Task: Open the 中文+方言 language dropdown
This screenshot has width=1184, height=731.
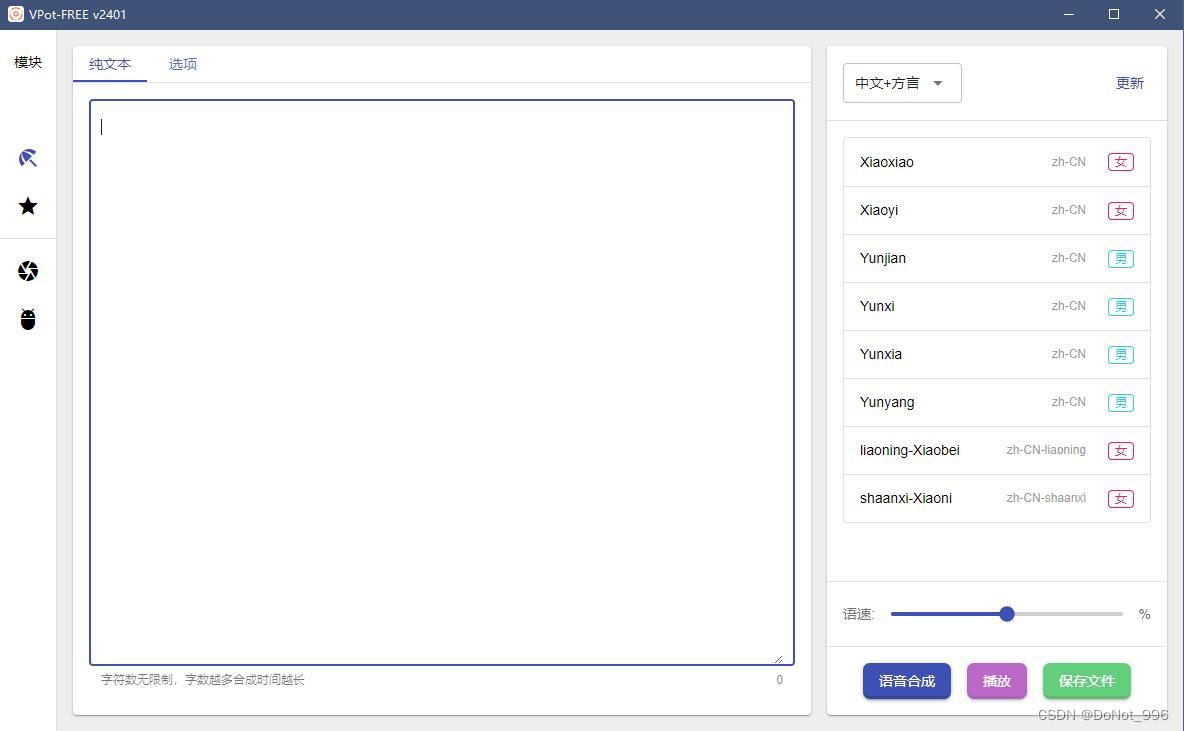Action: pos(902,83)
